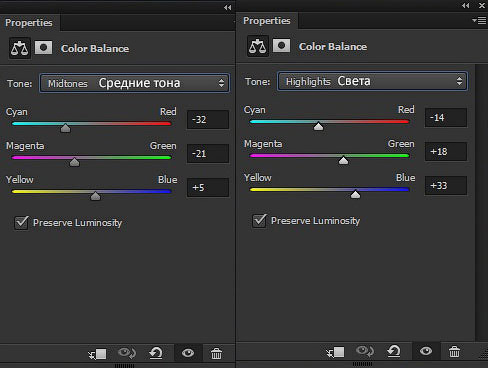This screenshot has height=368, width=488.
Task: Click the Cyan-Red slider handle in the Midtones panel
Action: tap(65, 128)
